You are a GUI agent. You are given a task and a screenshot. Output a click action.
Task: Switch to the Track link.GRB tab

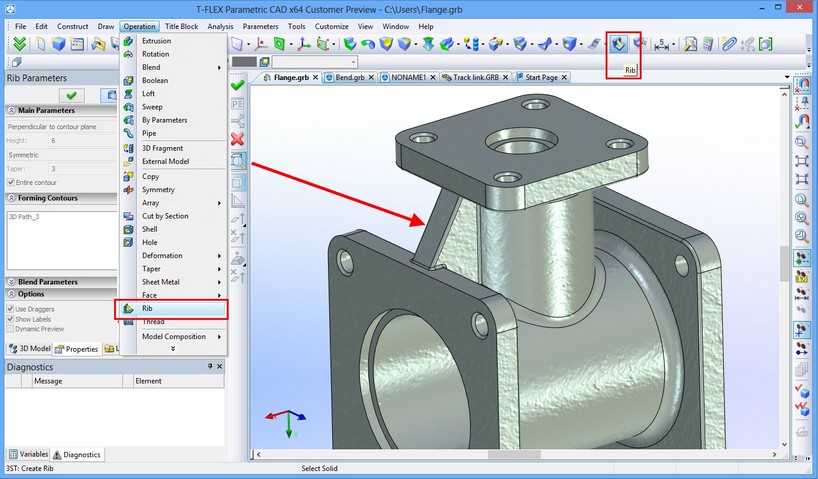(x=474, y=77)
